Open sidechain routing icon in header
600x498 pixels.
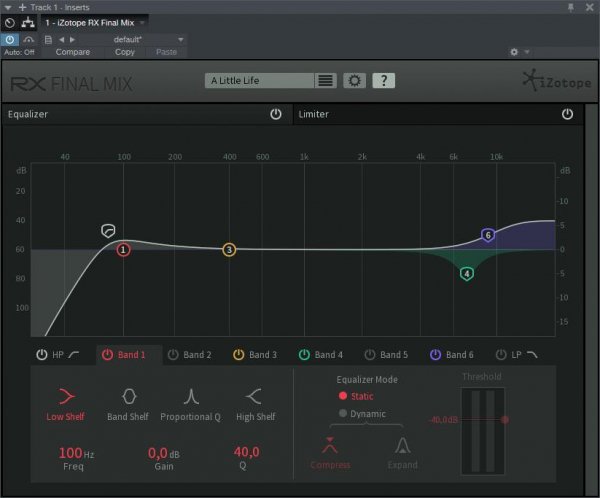pyautogui.click(x=28, y=23)
